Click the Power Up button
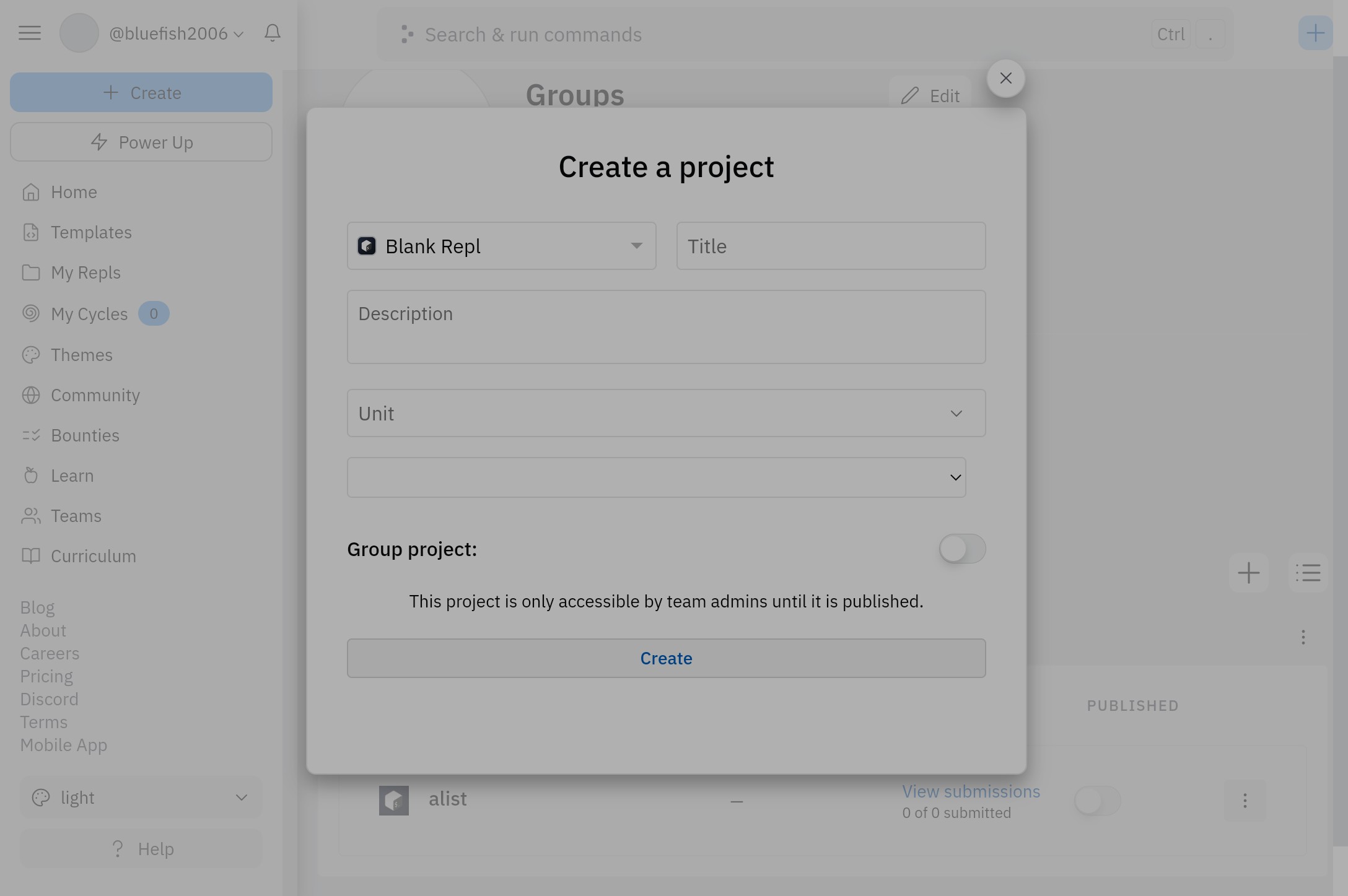Screen dimensions: 1348x896 141,142
